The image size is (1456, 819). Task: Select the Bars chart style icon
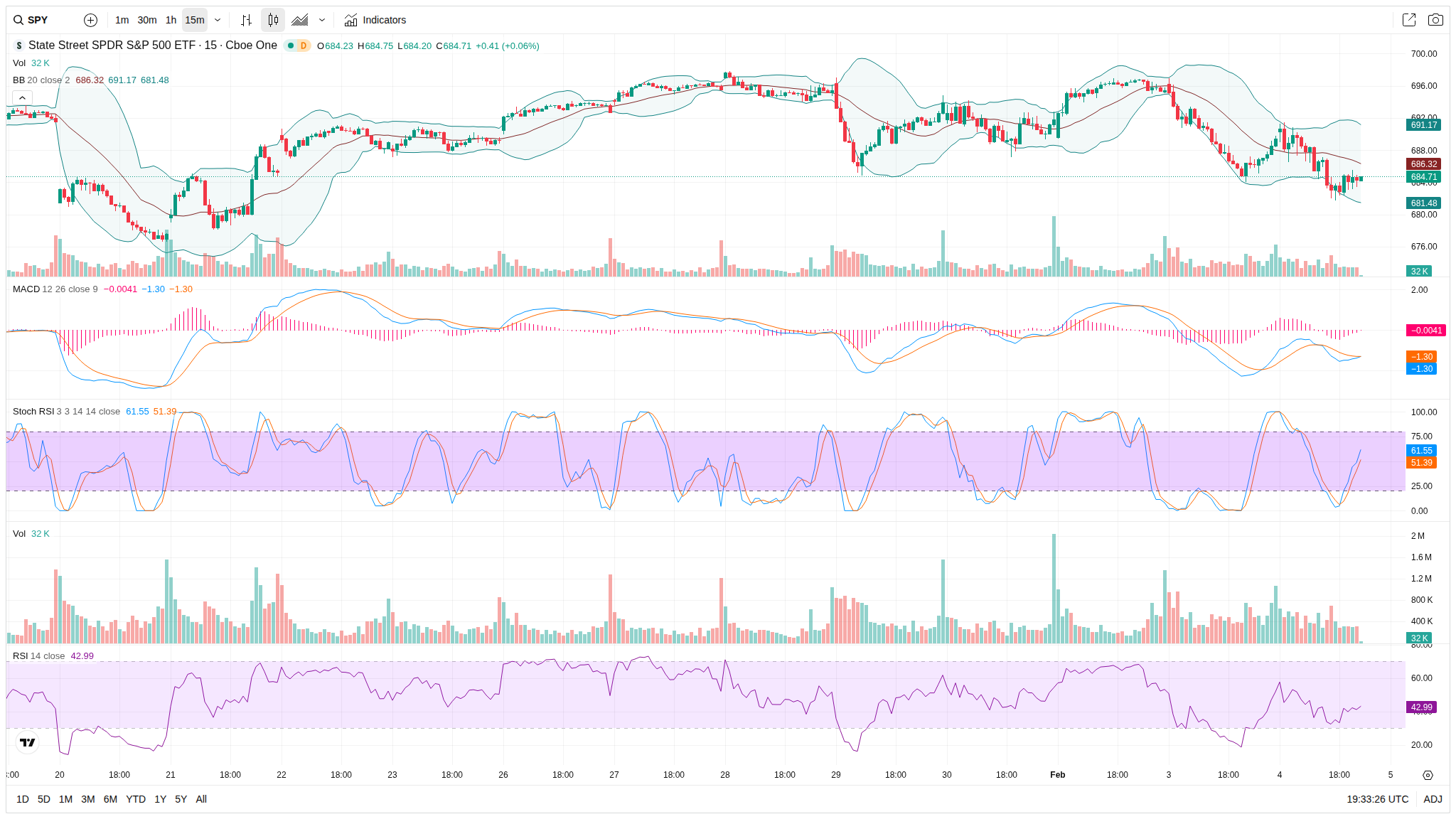click(246, 20)
